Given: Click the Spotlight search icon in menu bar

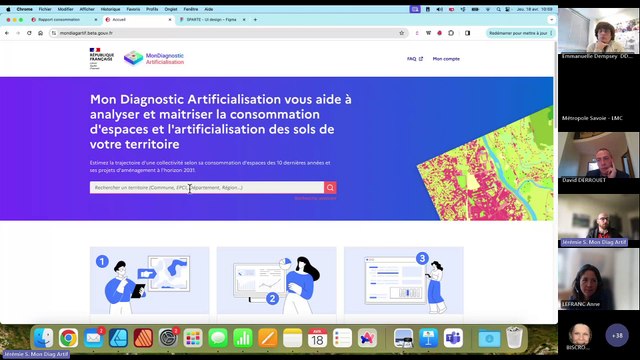Looking at the screenshot, I should (x=498, y=9).
